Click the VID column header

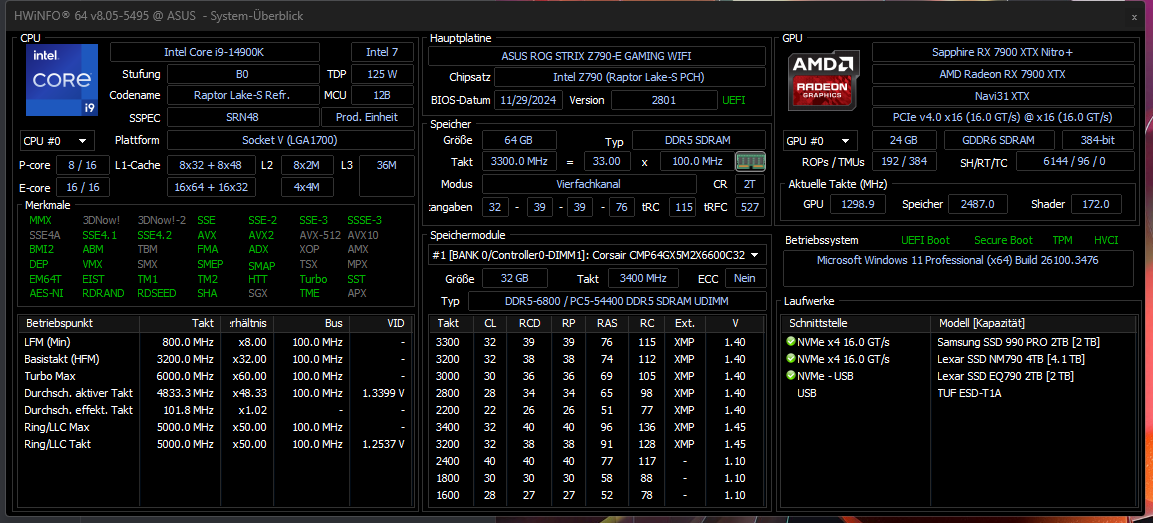[381, 323]
